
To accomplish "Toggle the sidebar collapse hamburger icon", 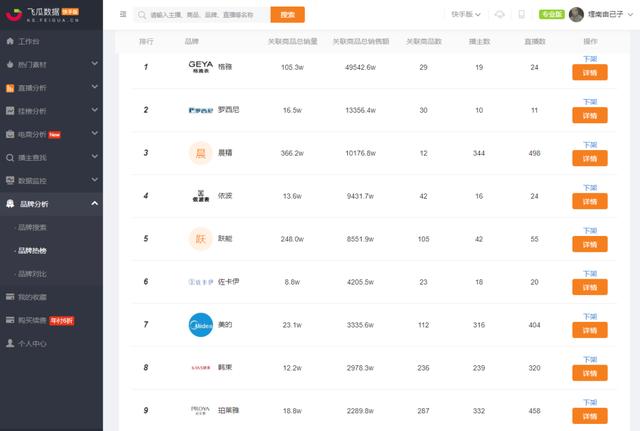I will 123,14.
